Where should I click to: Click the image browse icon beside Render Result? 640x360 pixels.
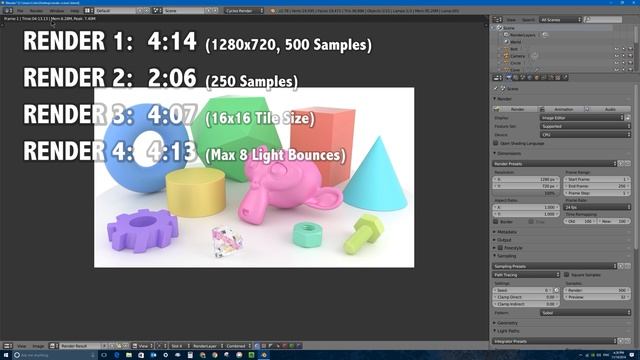click(x=54, y=346)
